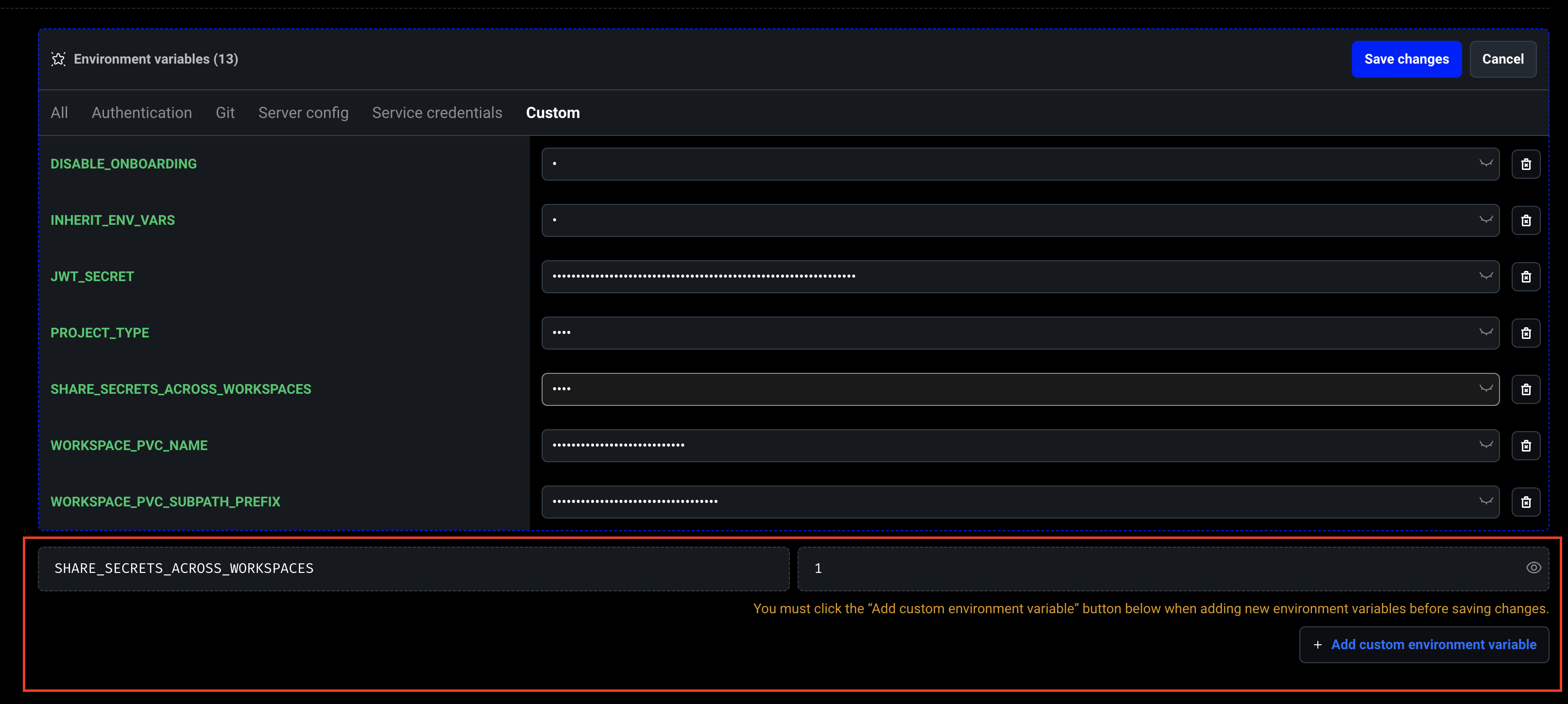The image size is (1568, 704).
Task: Click the PROJECT_TYPE variable name
Action: [x=100, y=333]
